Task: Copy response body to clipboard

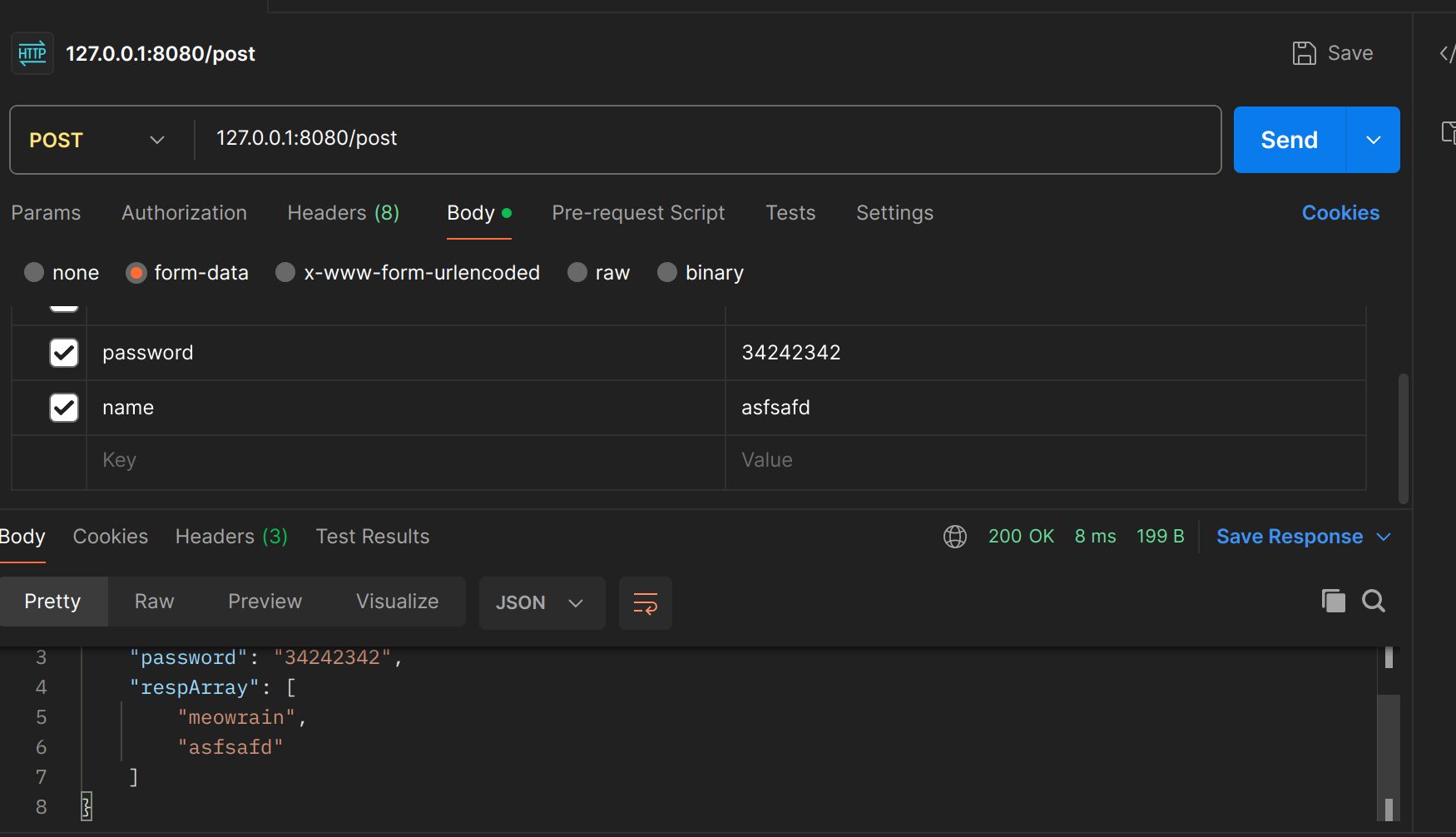Action: (1333, 601)
